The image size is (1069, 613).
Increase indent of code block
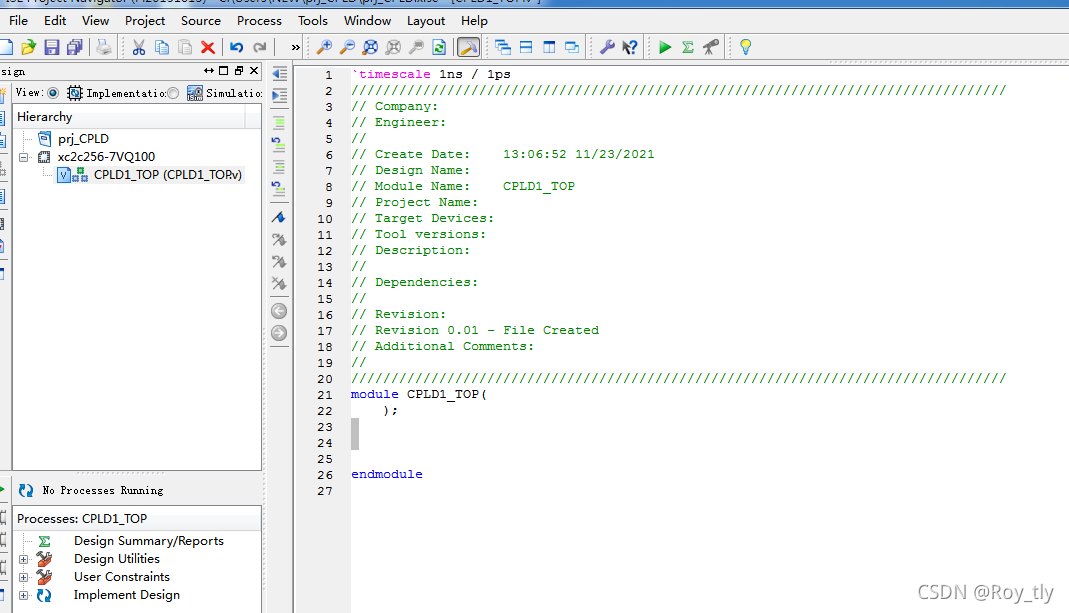(x=280, y=95)
